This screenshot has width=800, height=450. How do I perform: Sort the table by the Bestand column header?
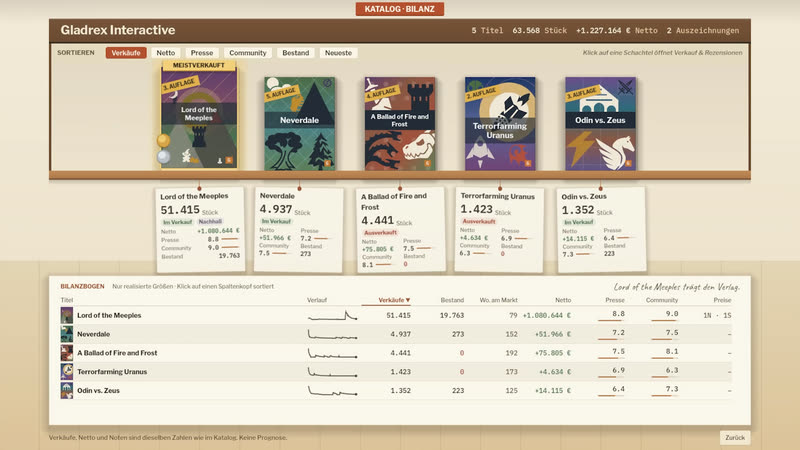pos(452,300)
